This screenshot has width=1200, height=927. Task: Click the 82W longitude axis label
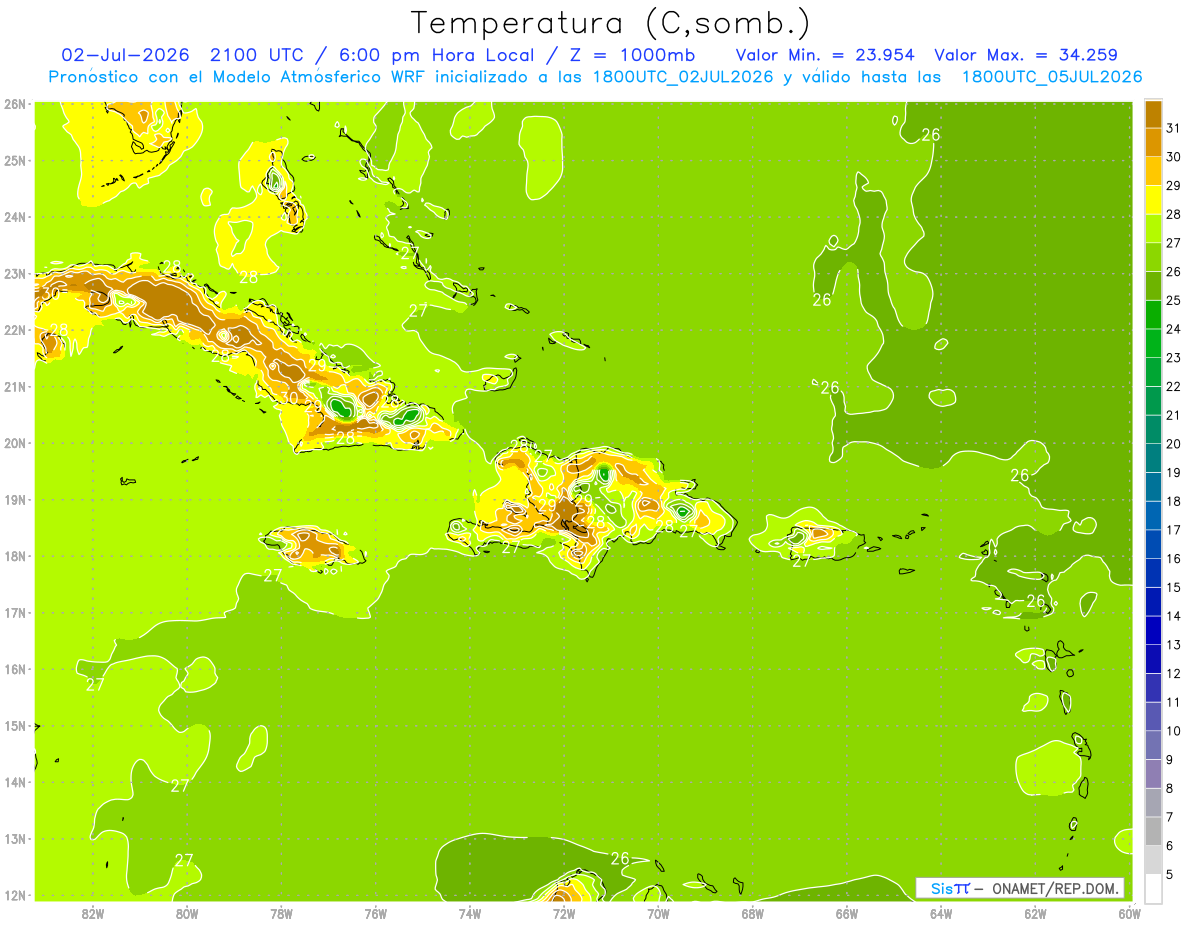pos(93,913)
